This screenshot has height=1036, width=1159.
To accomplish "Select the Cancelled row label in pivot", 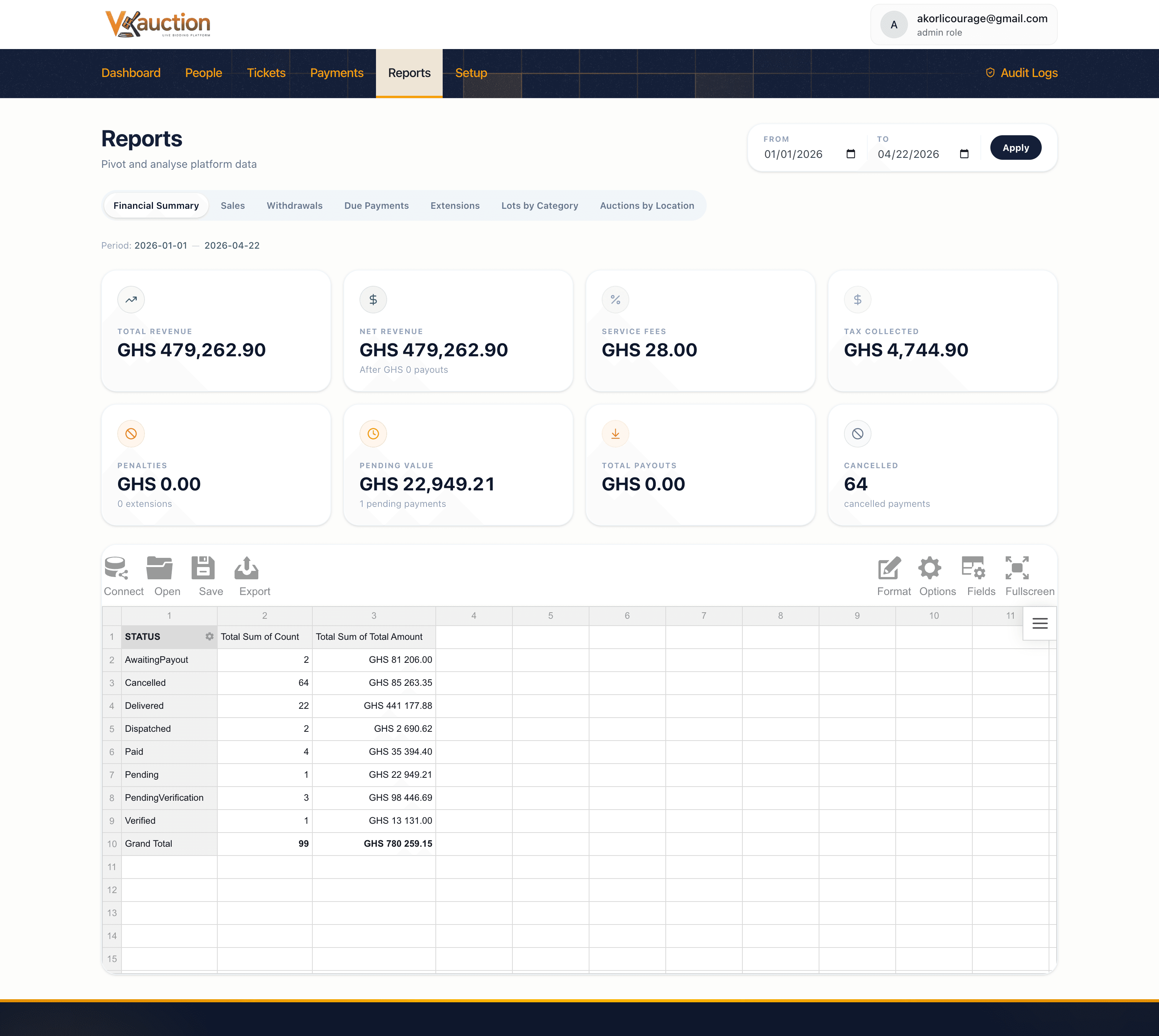I will 169,683.
